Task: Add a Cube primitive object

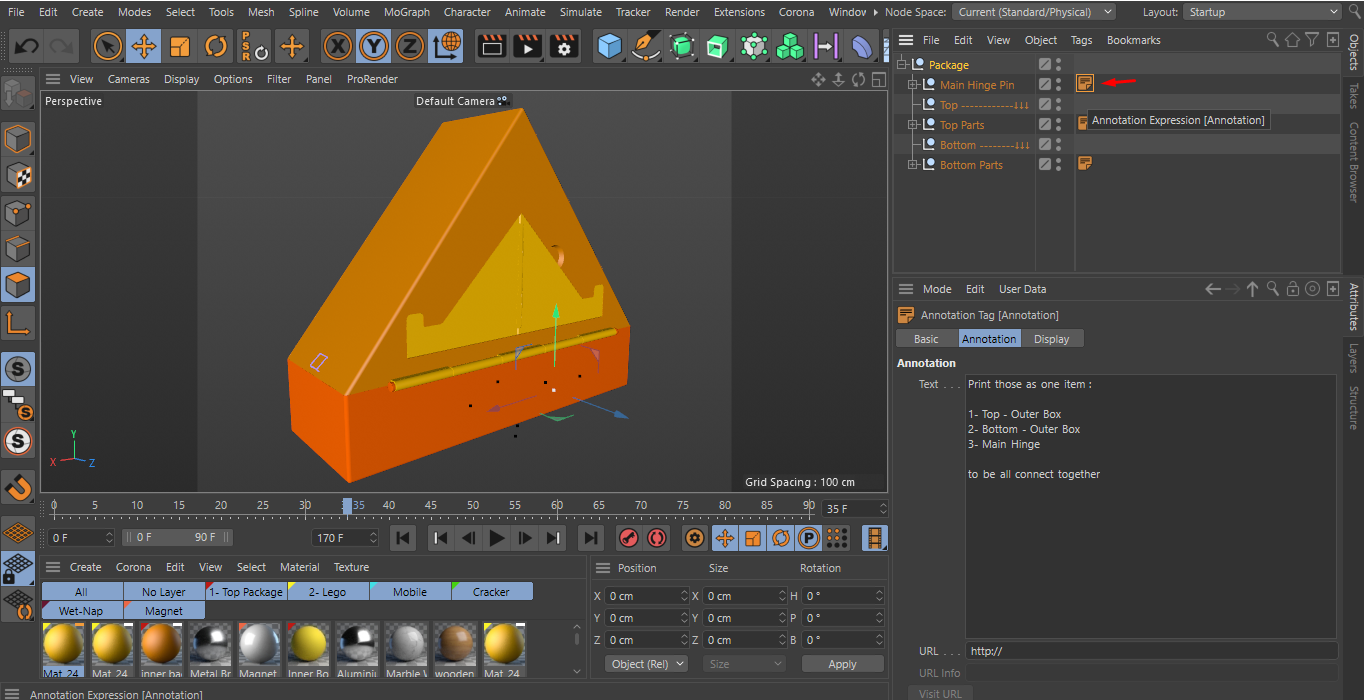Action: (609, 46)
